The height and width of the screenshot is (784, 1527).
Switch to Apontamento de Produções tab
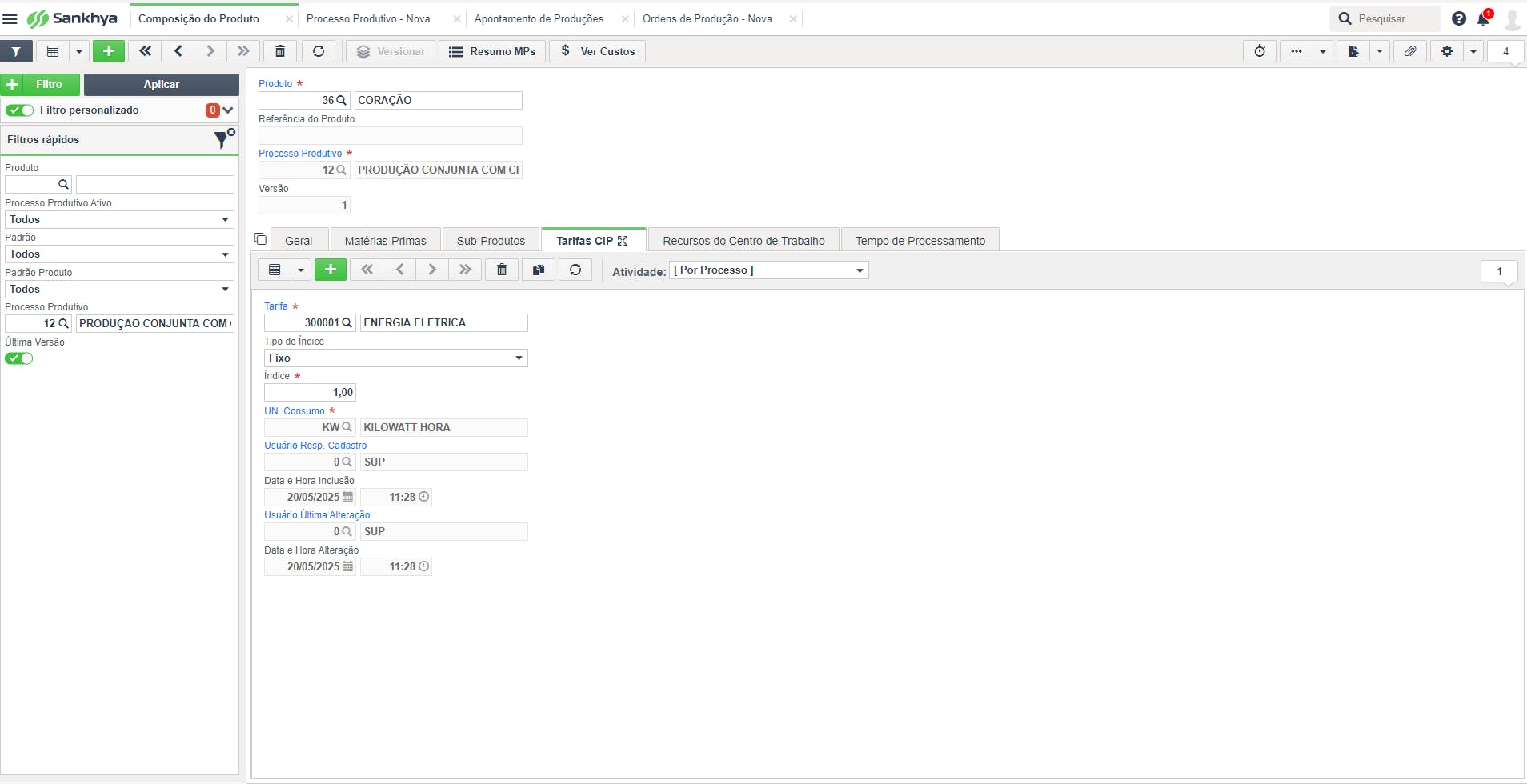tap(543, 18)
